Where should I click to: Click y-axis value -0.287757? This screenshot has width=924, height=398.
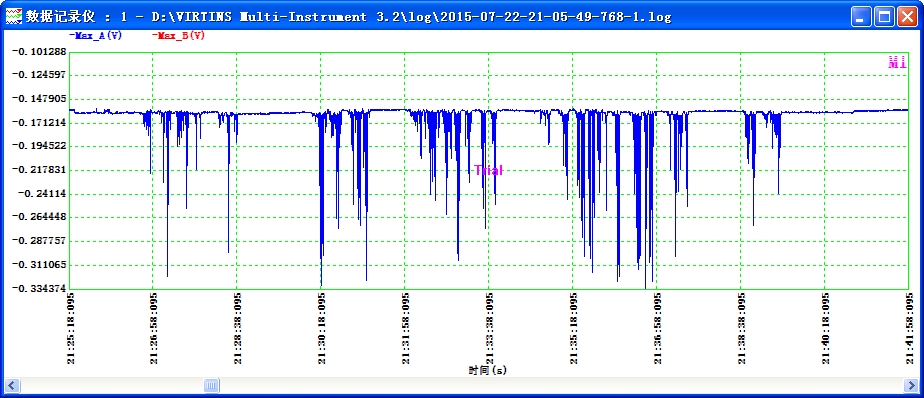coord(38,241)
